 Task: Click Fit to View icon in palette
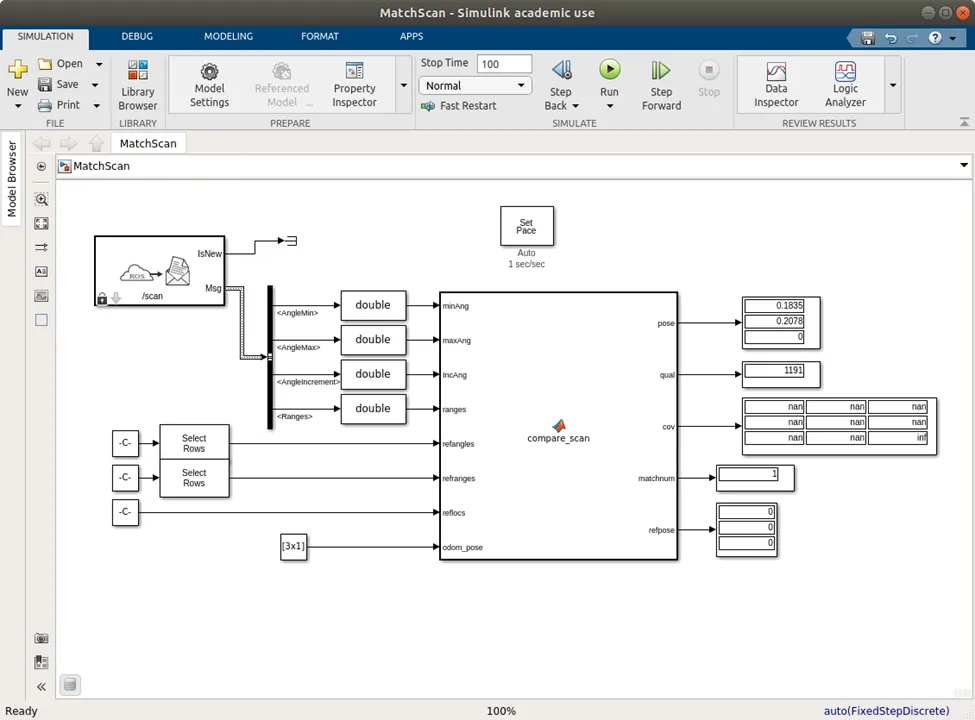tap(41, 223)
